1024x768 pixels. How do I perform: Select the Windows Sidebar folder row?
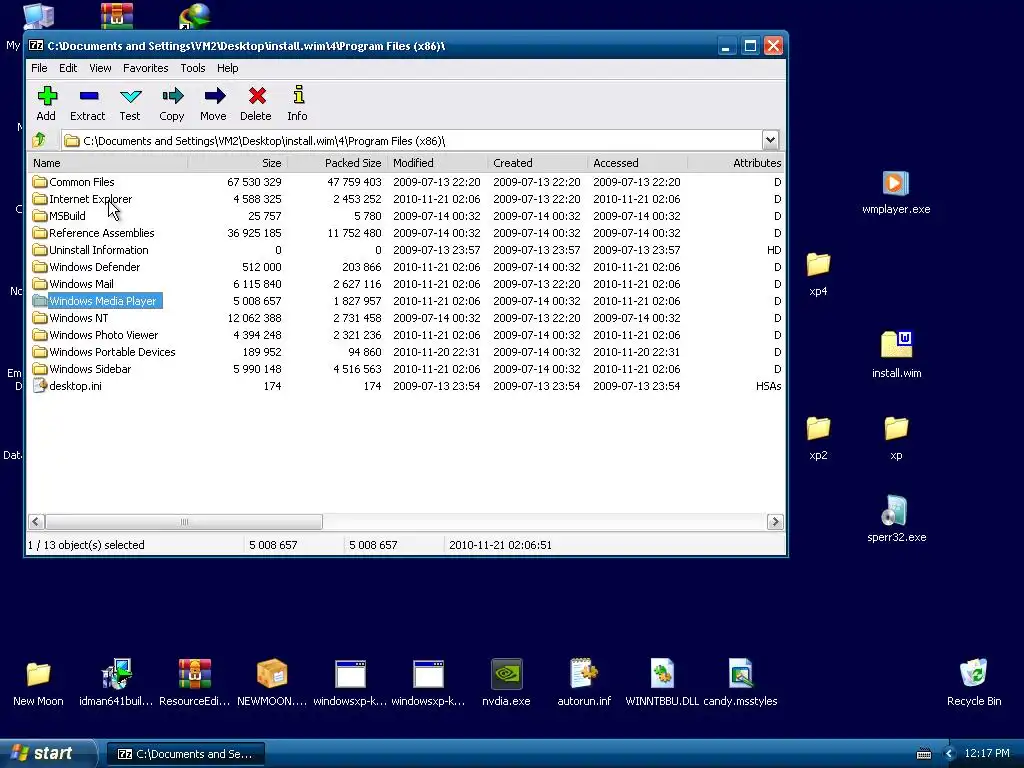pos(406,369)
